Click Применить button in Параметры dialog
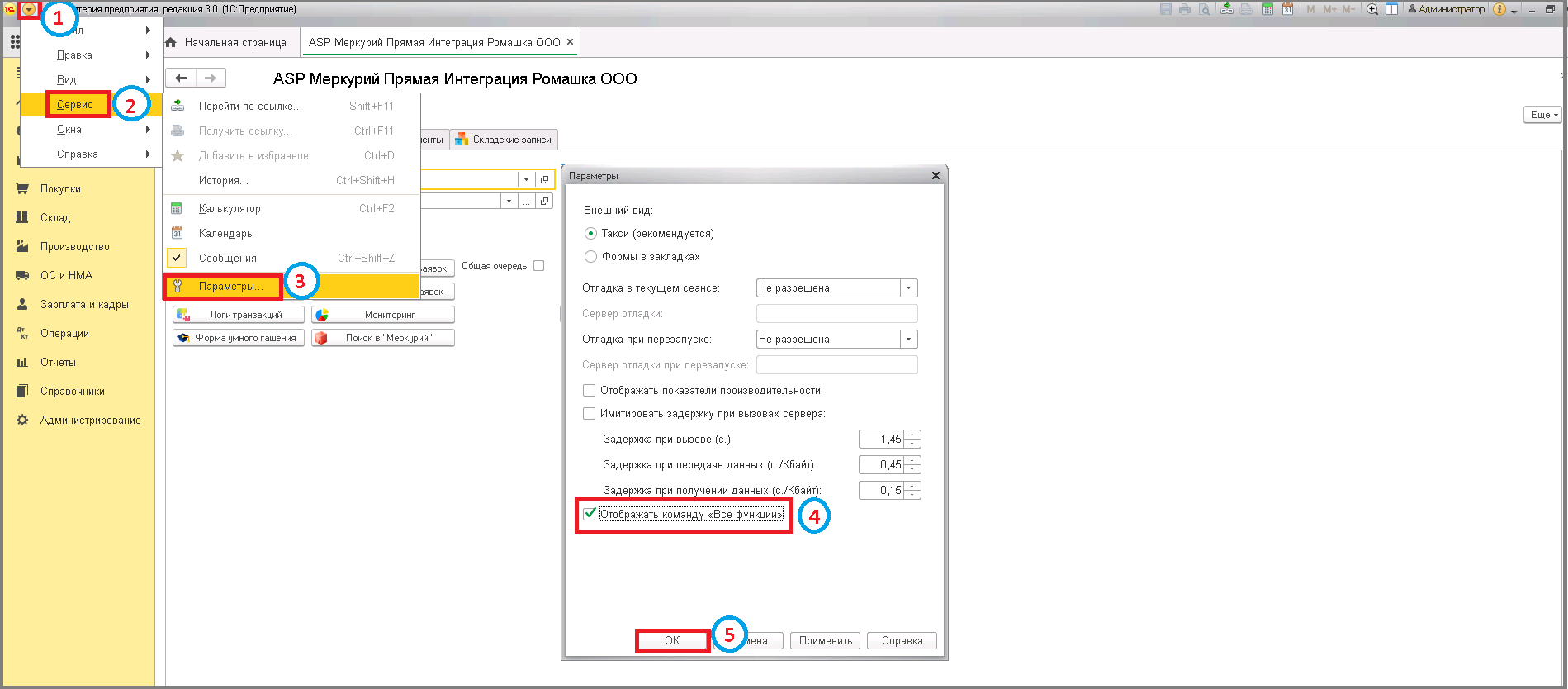Image resolution: width=1568 pixels, height=689 pixels. click(825, 640)
